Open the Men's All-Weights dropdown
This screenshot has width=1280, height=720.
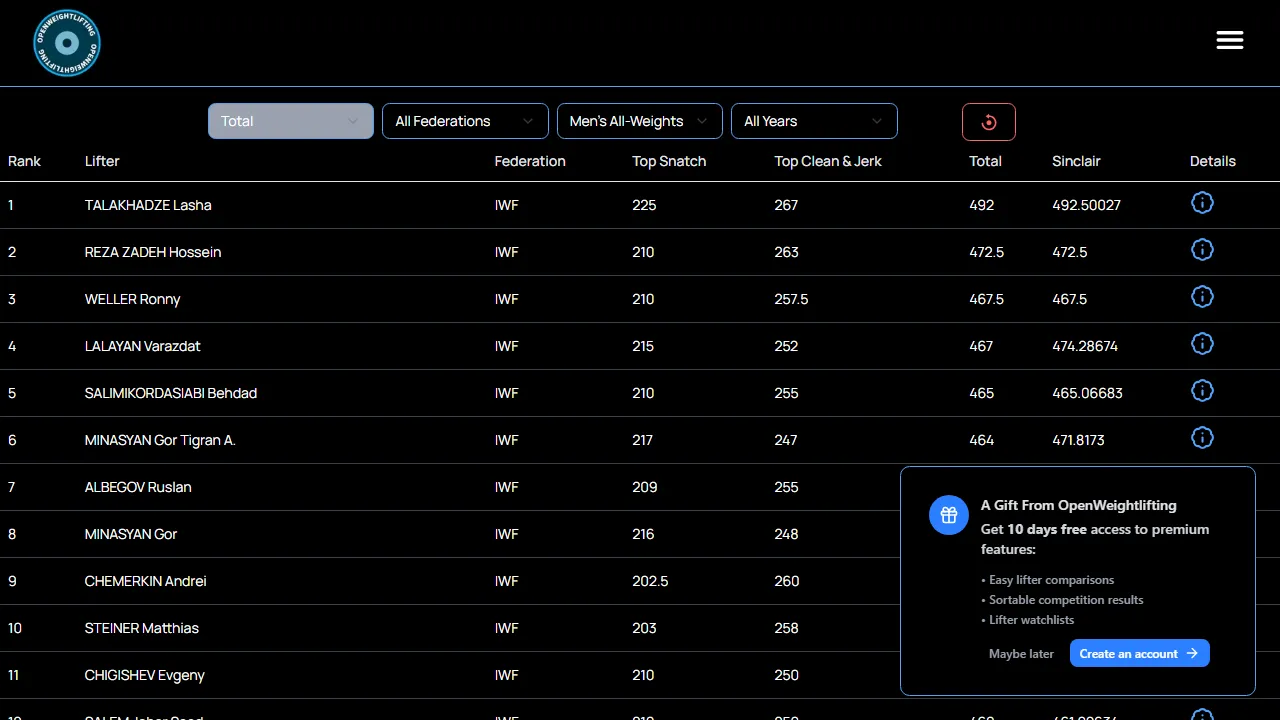pos(639,121)
